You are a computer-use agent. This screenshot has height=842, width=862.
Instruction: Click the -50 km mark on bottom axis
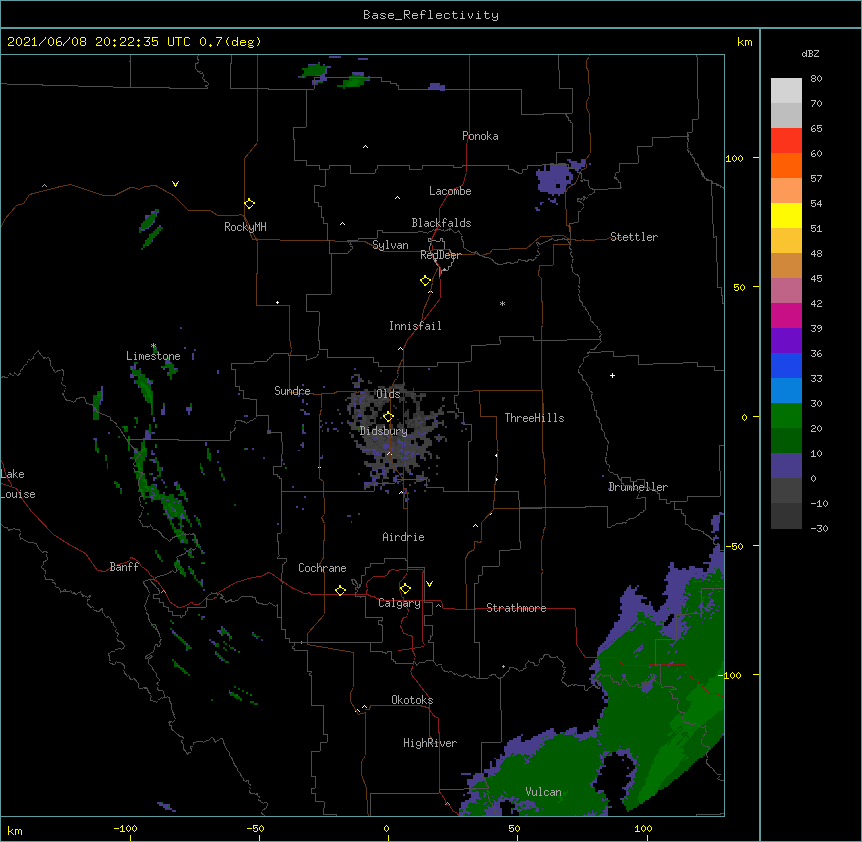[x=255, y=828]
